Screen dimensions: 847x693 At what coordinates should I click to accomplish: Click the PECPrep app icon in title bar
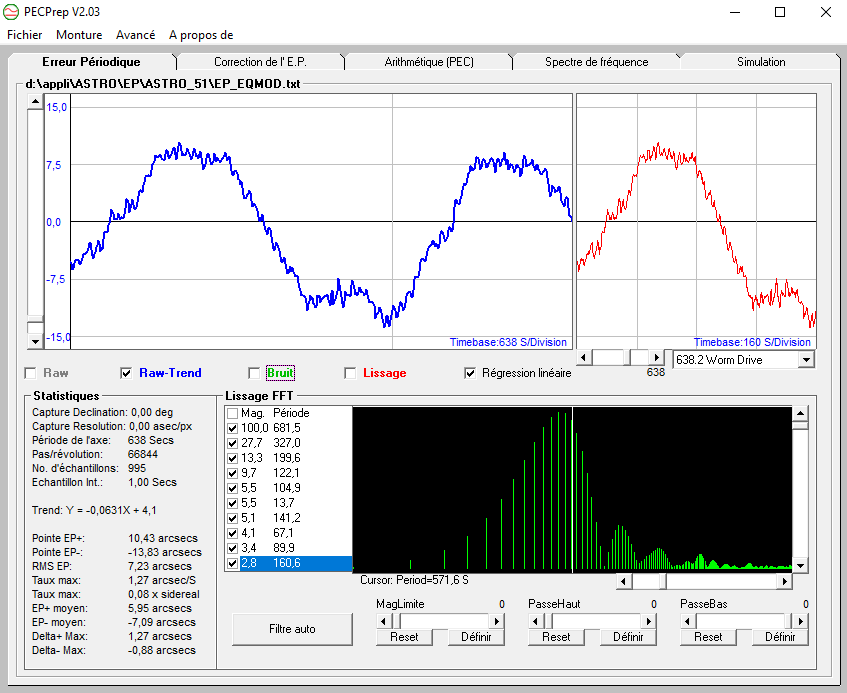11,12
